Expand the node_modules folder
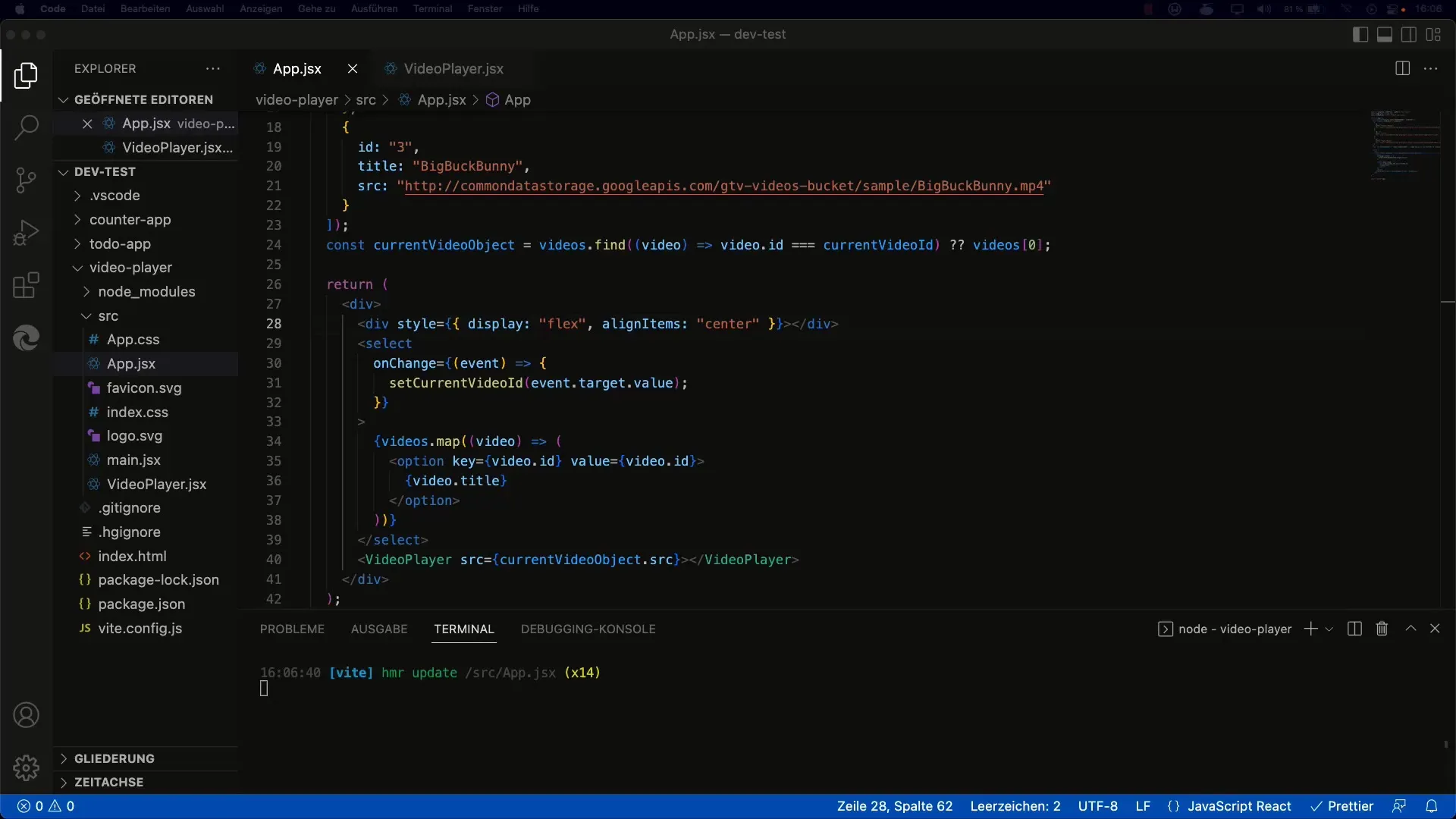This screenshot has width=1456, height=819. click(x=146, y=291)
